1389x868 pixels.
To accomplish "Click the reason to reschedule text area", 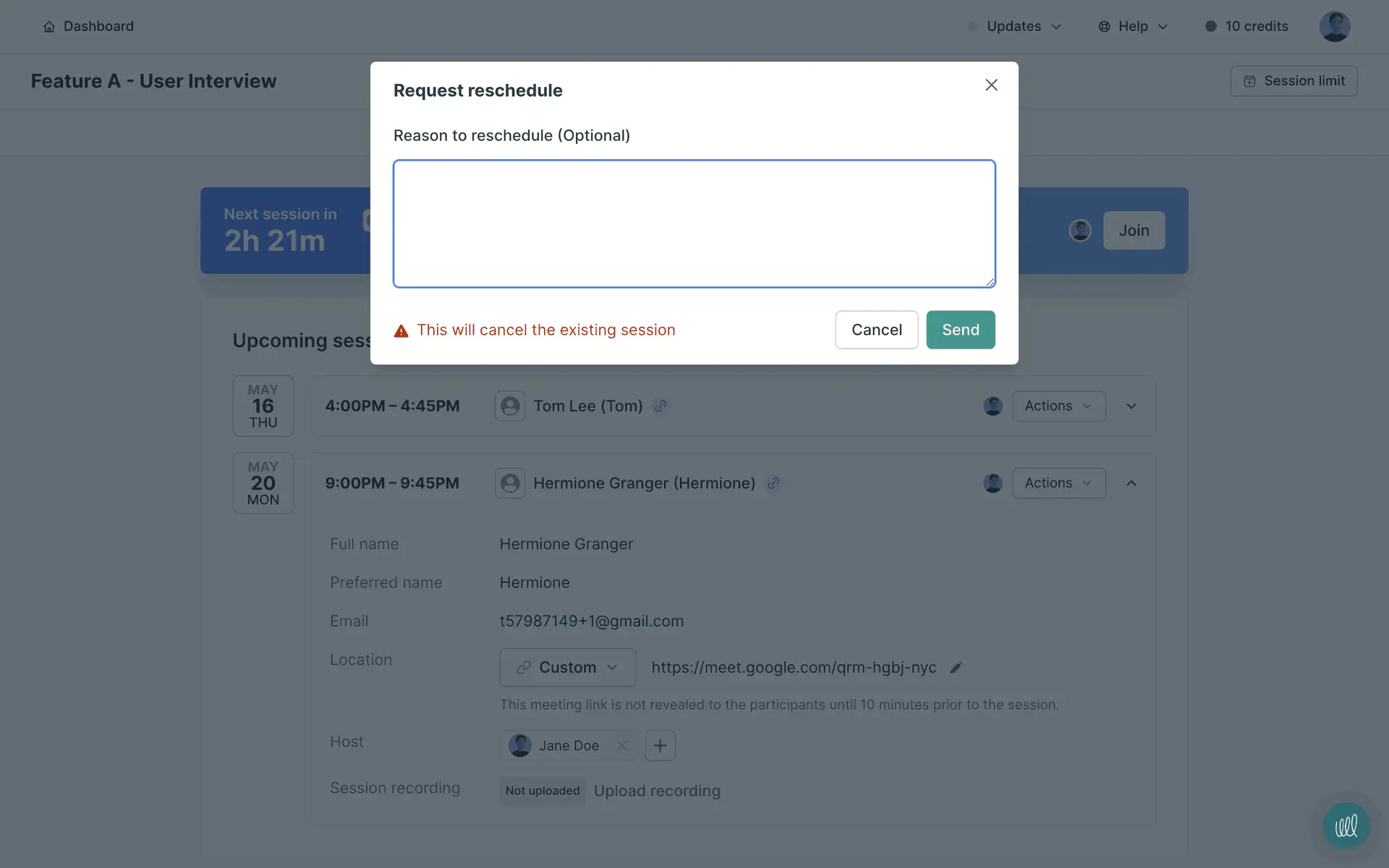I will 694,224.
